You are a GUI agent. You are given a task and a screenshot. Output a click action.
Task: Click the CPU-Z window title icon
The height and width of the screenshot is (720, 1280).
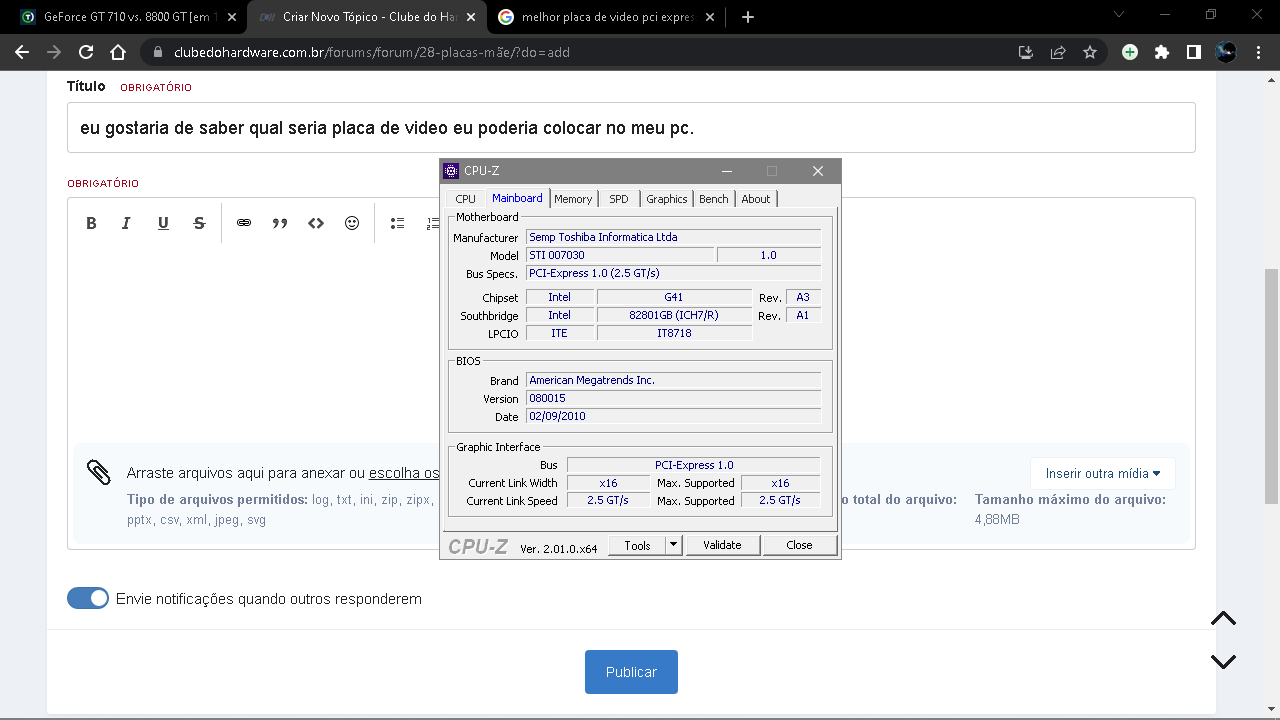tap(451, 171)
